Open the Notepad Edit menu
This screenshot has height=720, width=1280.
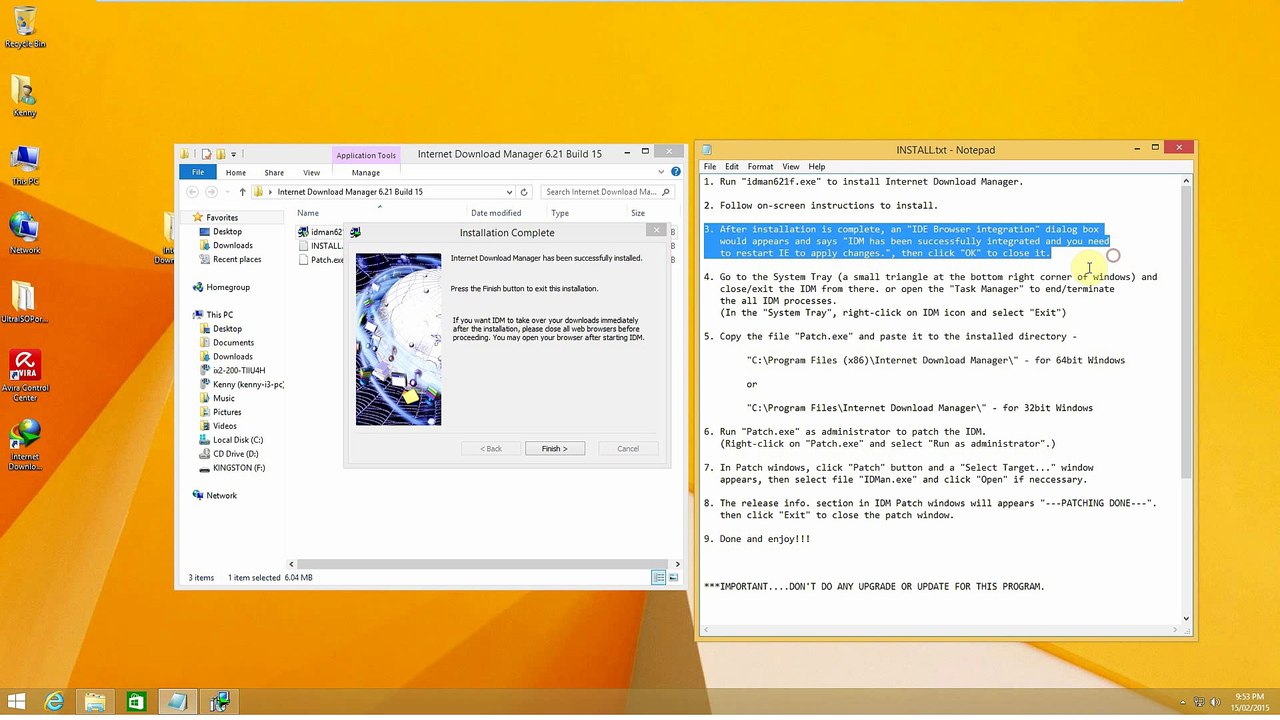click(x=732, y=166)
